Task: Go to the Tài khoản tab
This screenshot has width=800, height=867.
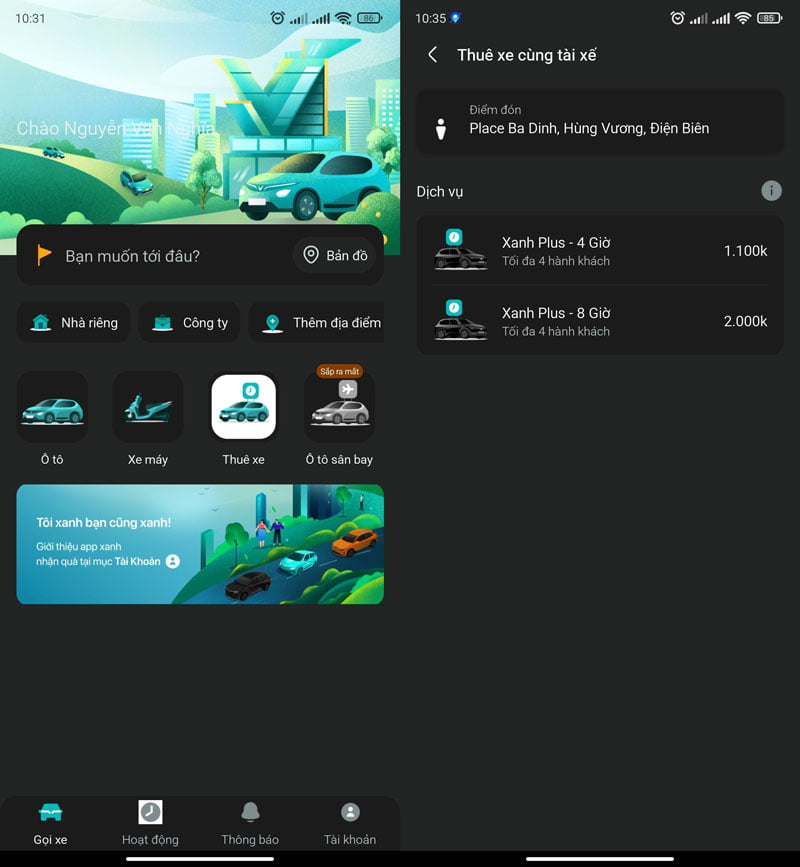Action: coord(349,822)
